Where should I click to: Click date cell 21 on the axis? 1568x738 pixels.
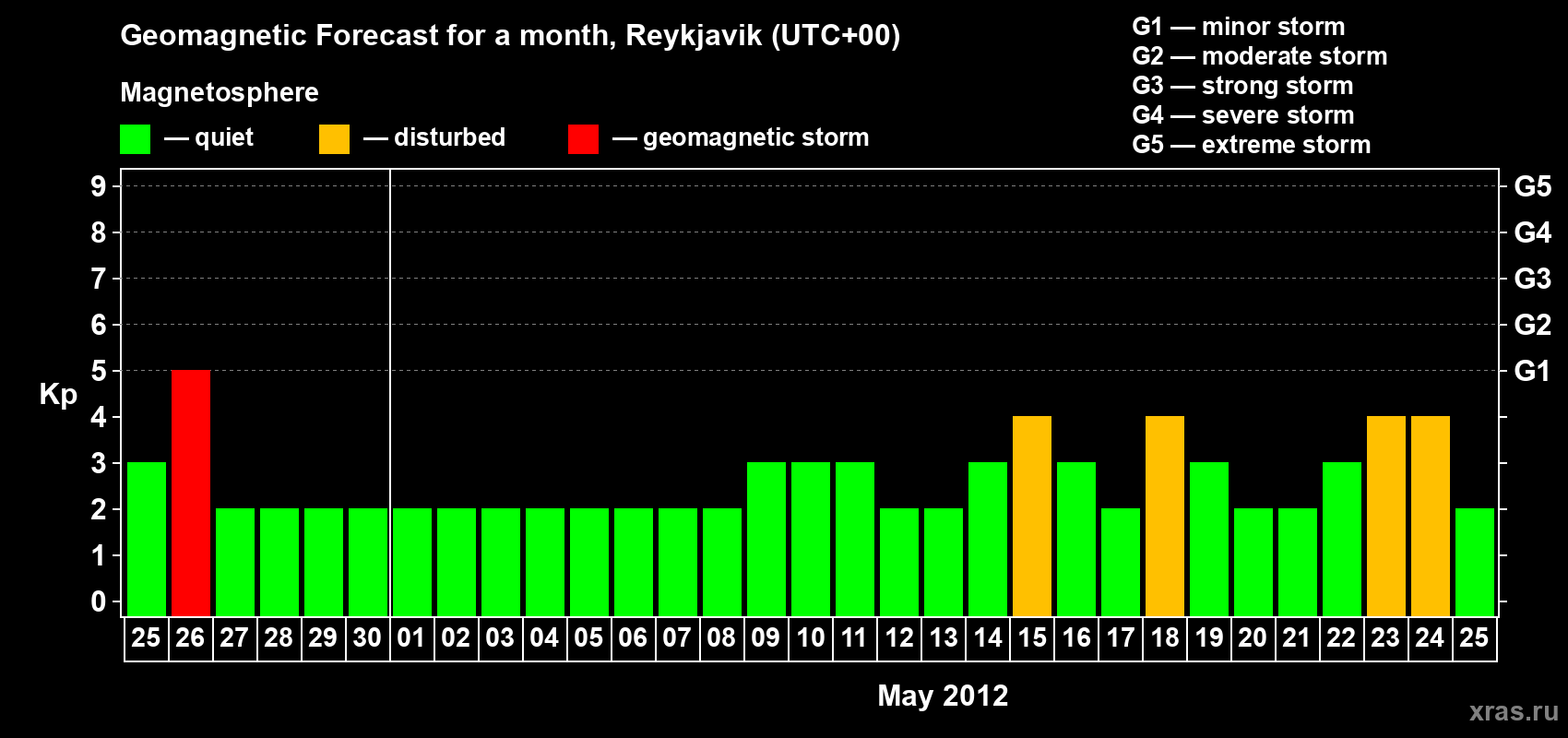pyautogui.click(x=1298, y=638)
